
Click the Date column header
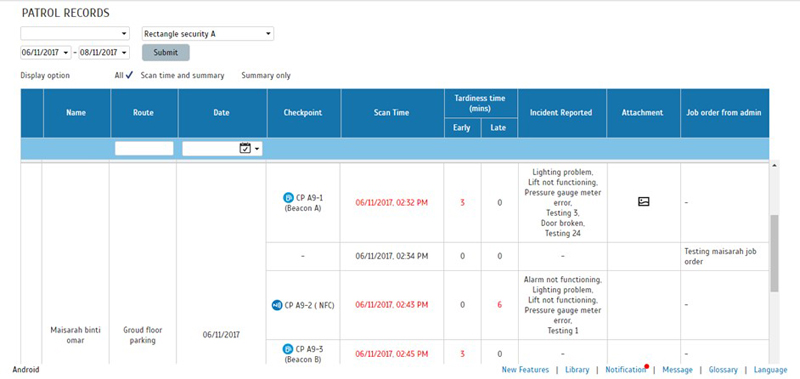pos(222,113)
